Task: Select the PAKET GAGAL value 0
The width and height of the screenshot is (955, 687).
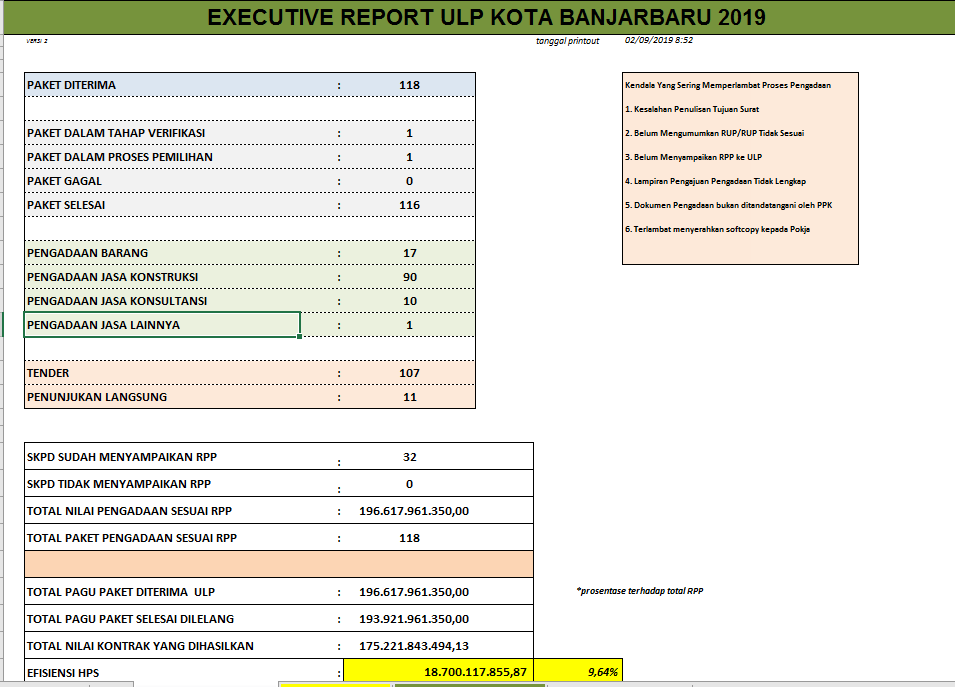Action: point(409,181)
